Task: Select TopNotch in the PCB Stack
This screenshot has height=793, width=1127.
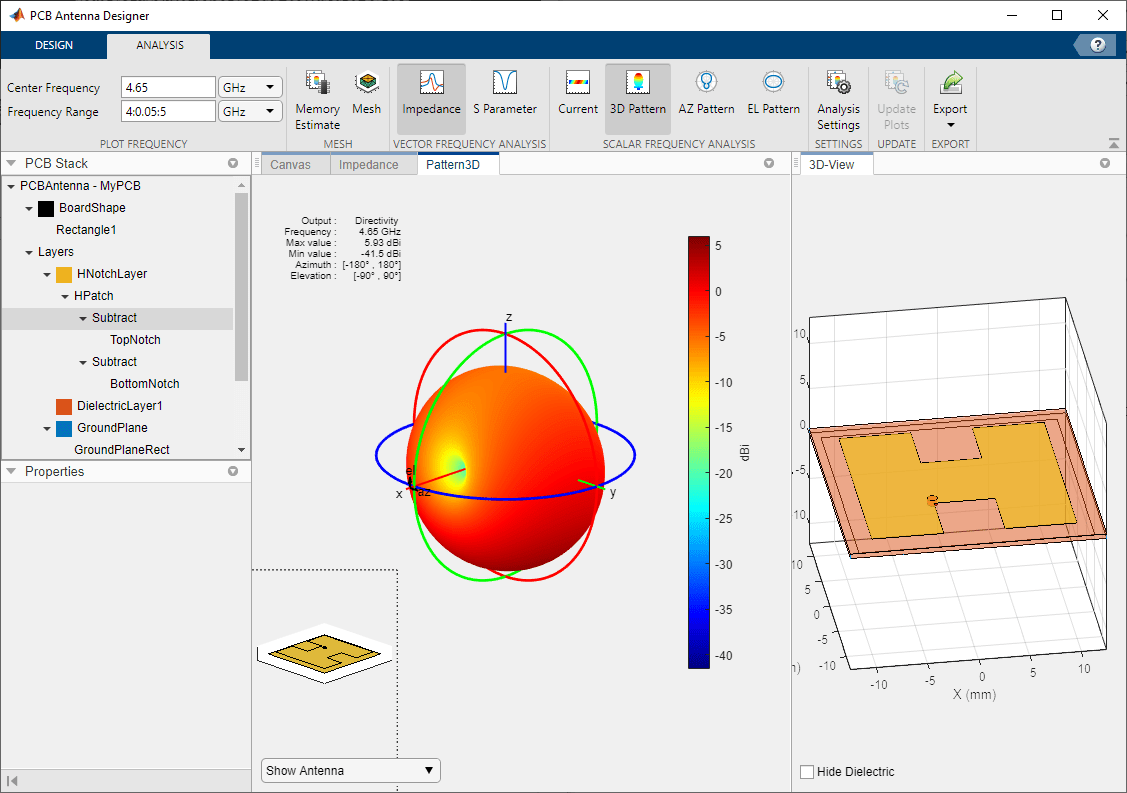Action: click(x=135, y=340)
